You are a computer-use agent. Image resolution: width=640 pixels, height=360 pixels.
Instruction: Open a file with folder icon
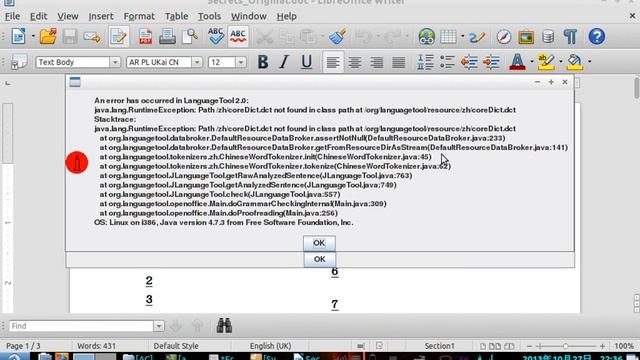pyautogui.click(x=48, y=37)
